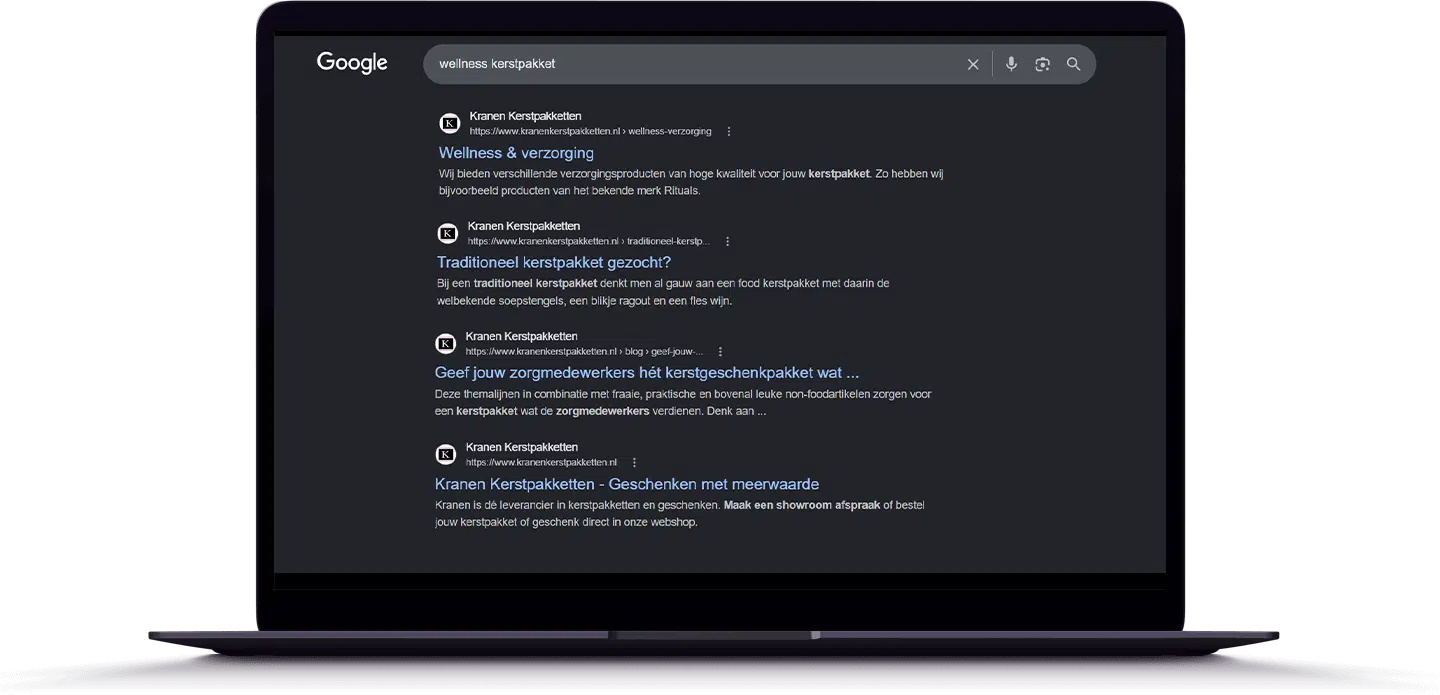Click the snippet mentioning soepstengels and ragout

663,292
